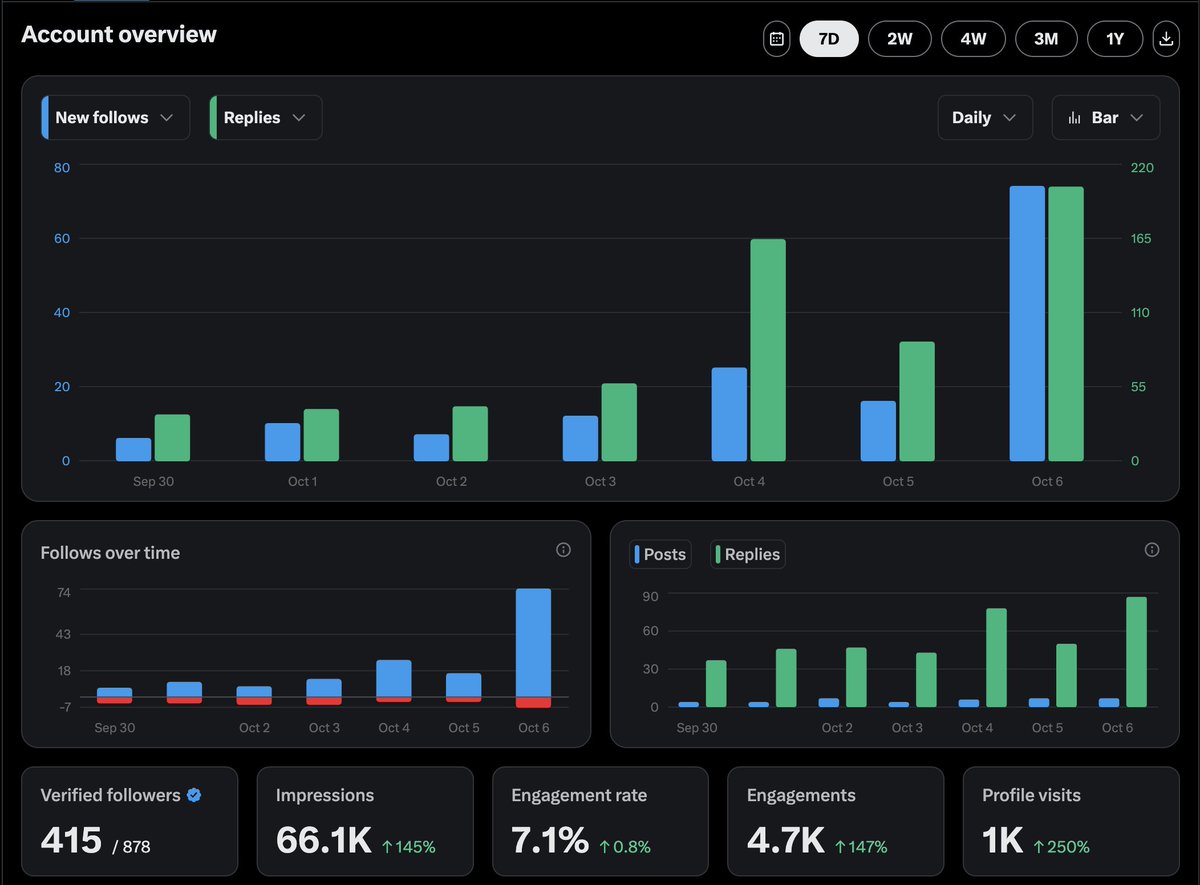
Task: Click Oct 6 blue bar in Follows over time
Action: point(534,643)
